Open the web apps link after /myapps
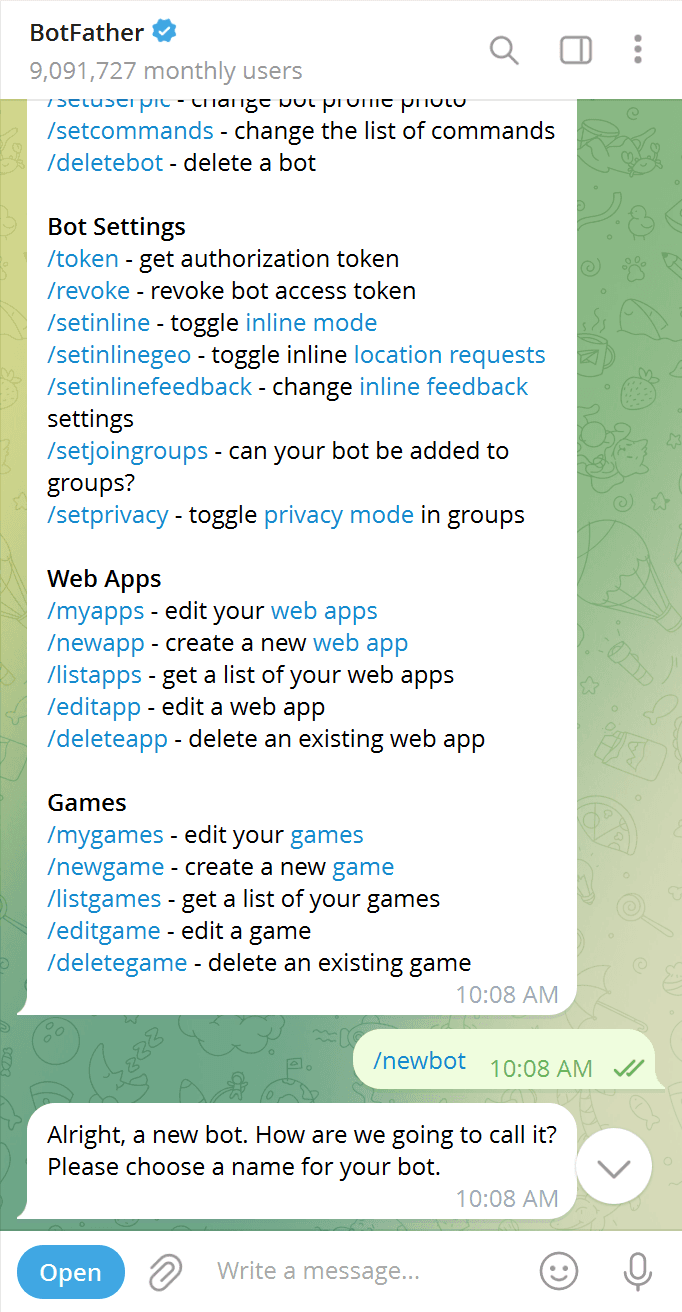682x1312 pixels. pyautogui.click(x=325, y=611)
